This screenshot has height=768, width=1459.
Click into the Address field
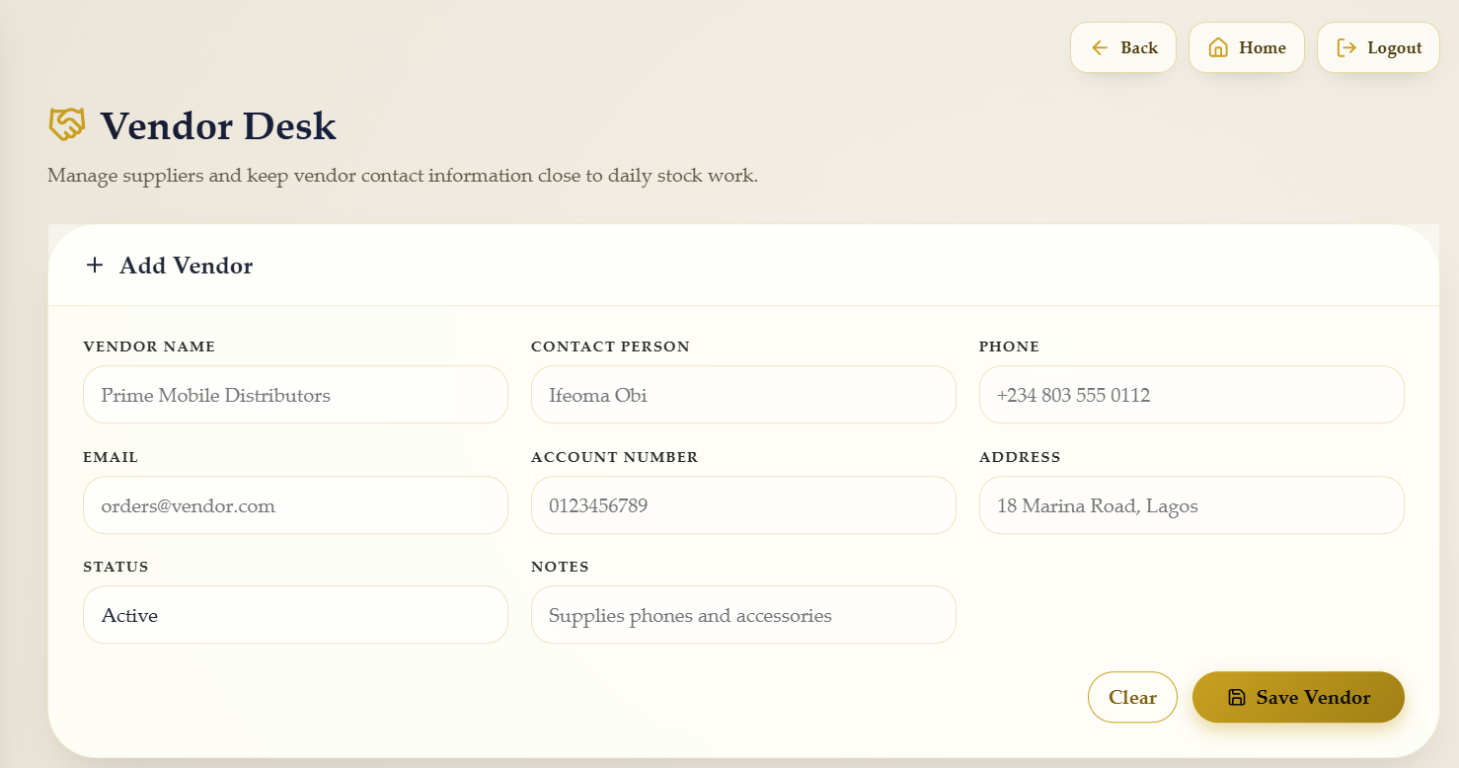click(1191, 505)
